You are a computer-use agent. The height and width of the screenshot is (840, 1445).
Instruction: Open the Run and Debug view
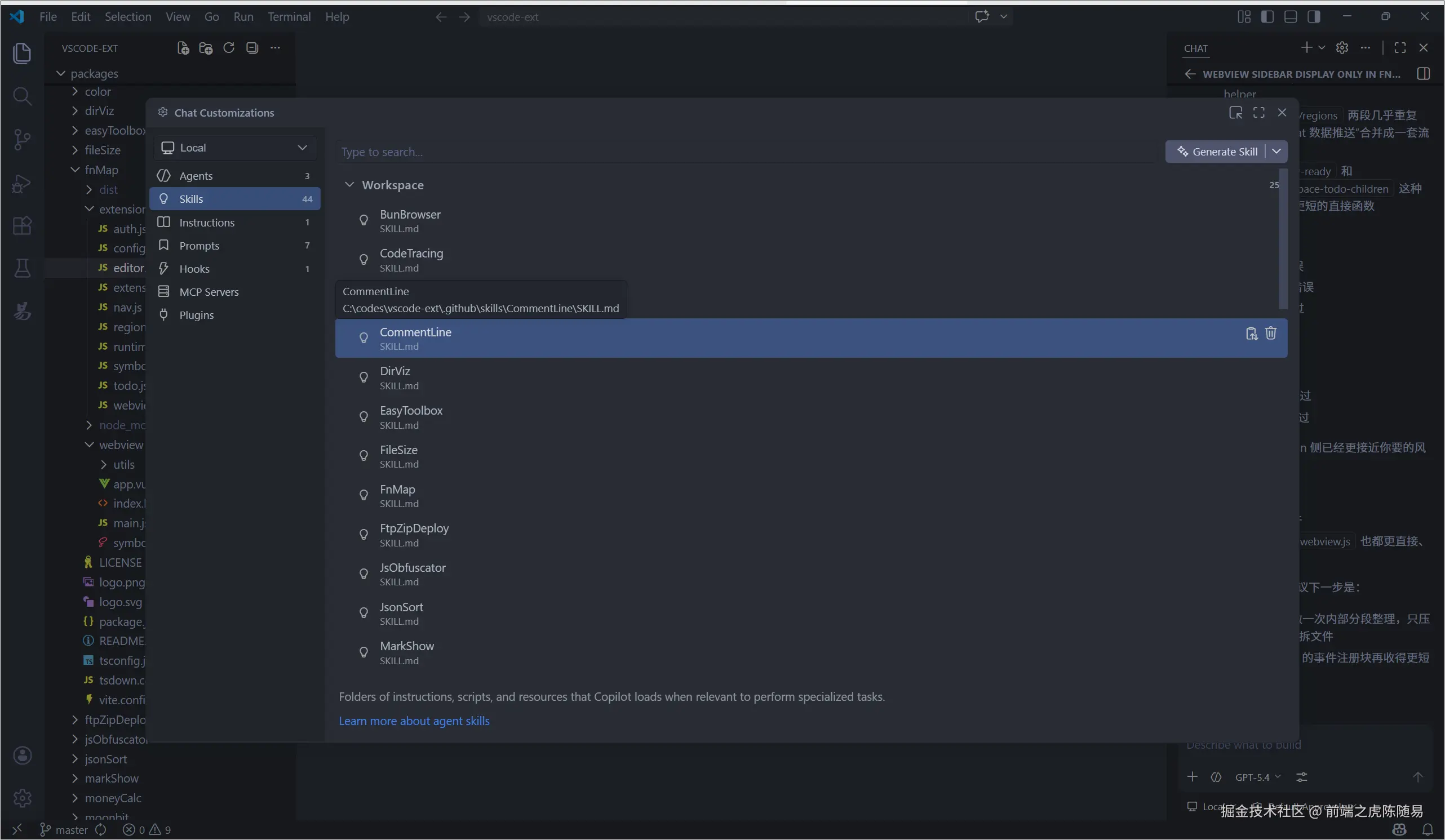pos(22,184)
